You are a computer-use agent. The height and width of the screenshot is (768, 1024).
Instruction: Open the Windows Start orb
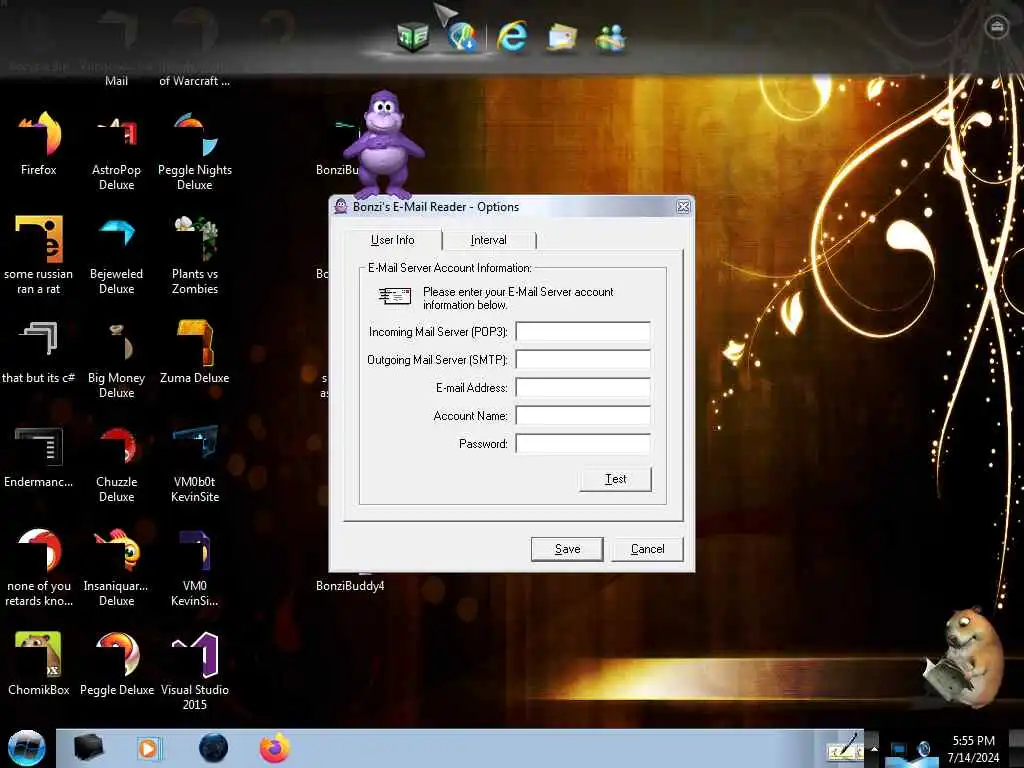click(27, 748)
